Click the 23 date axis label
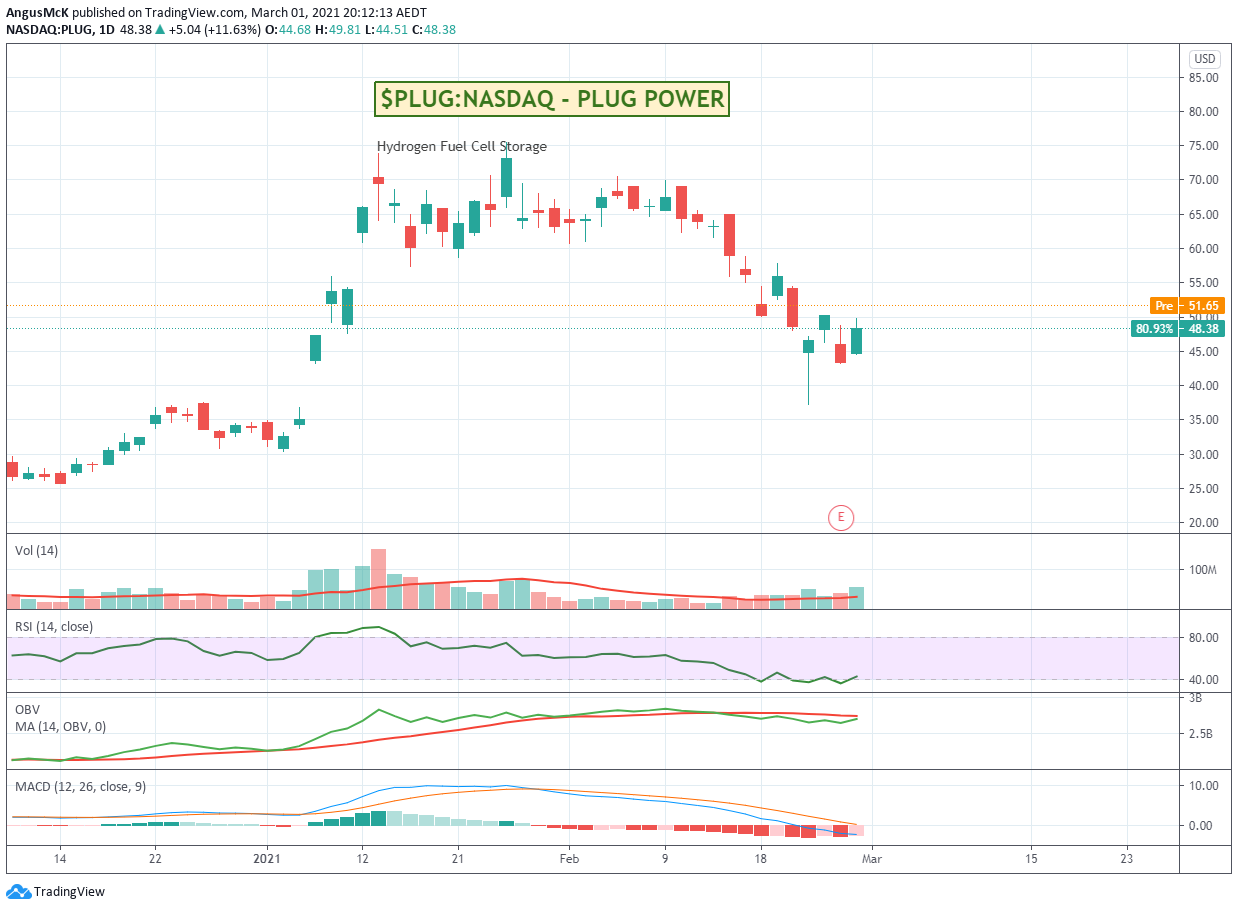 [x=1127, y=859]
